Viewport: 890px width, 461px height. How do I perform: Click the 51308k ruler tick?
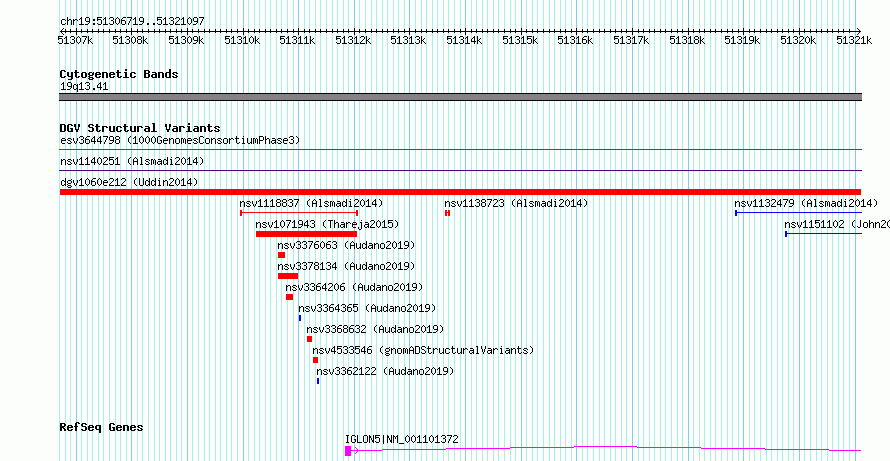coord(131,40)
